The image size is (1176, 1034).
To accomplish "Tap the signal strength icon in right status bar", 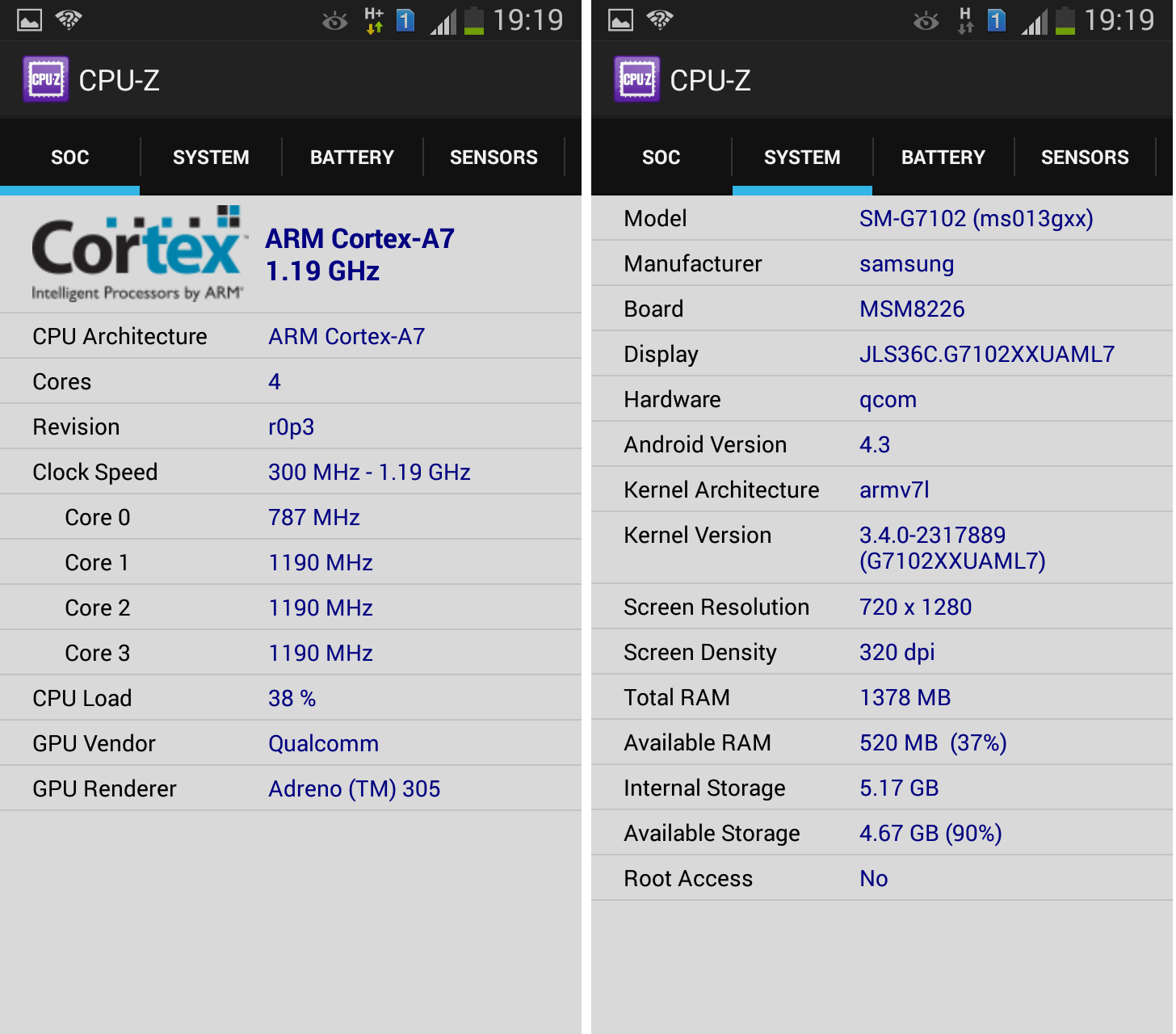I will [x=1034, y=21].
